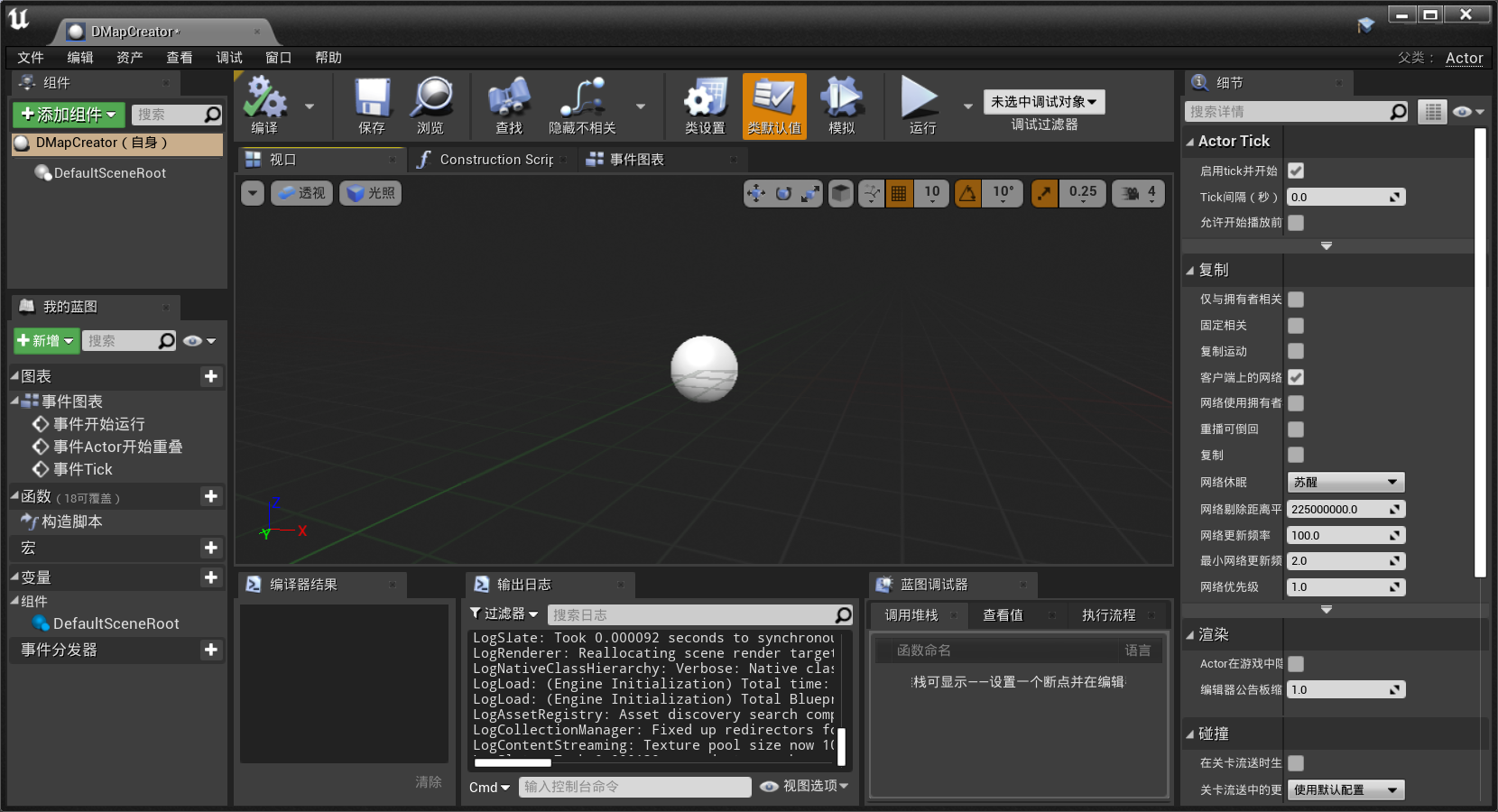
Task: Open the 窗口 menu
Action: point(277,57)
